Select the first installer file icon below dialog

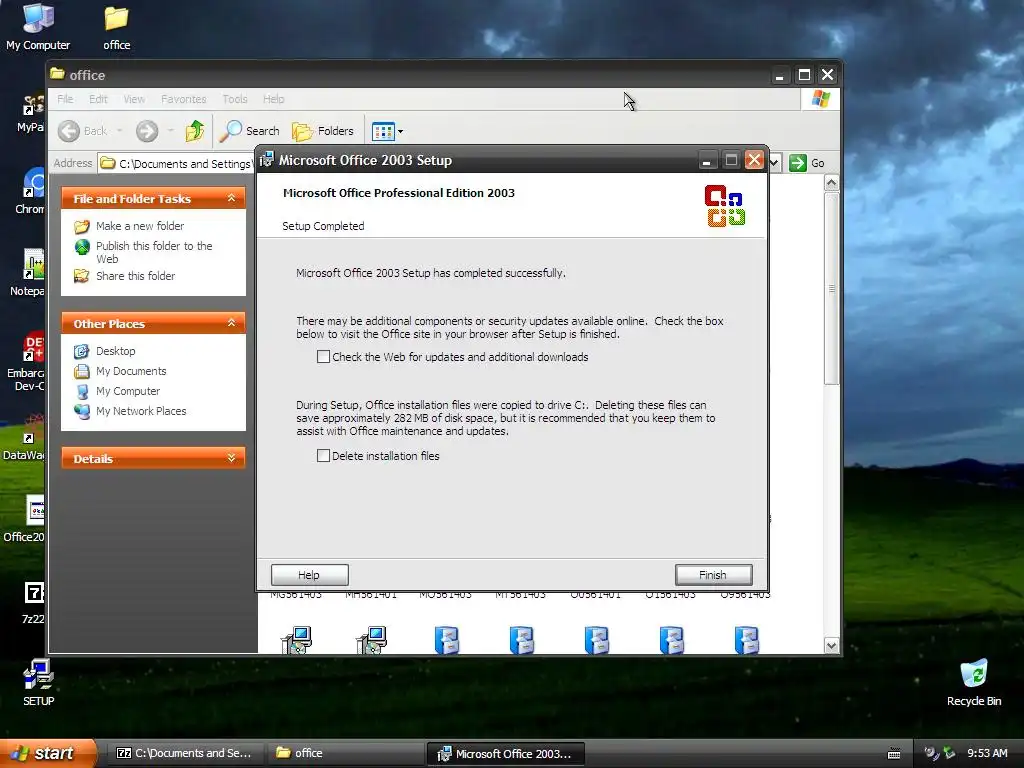(296, 640)
